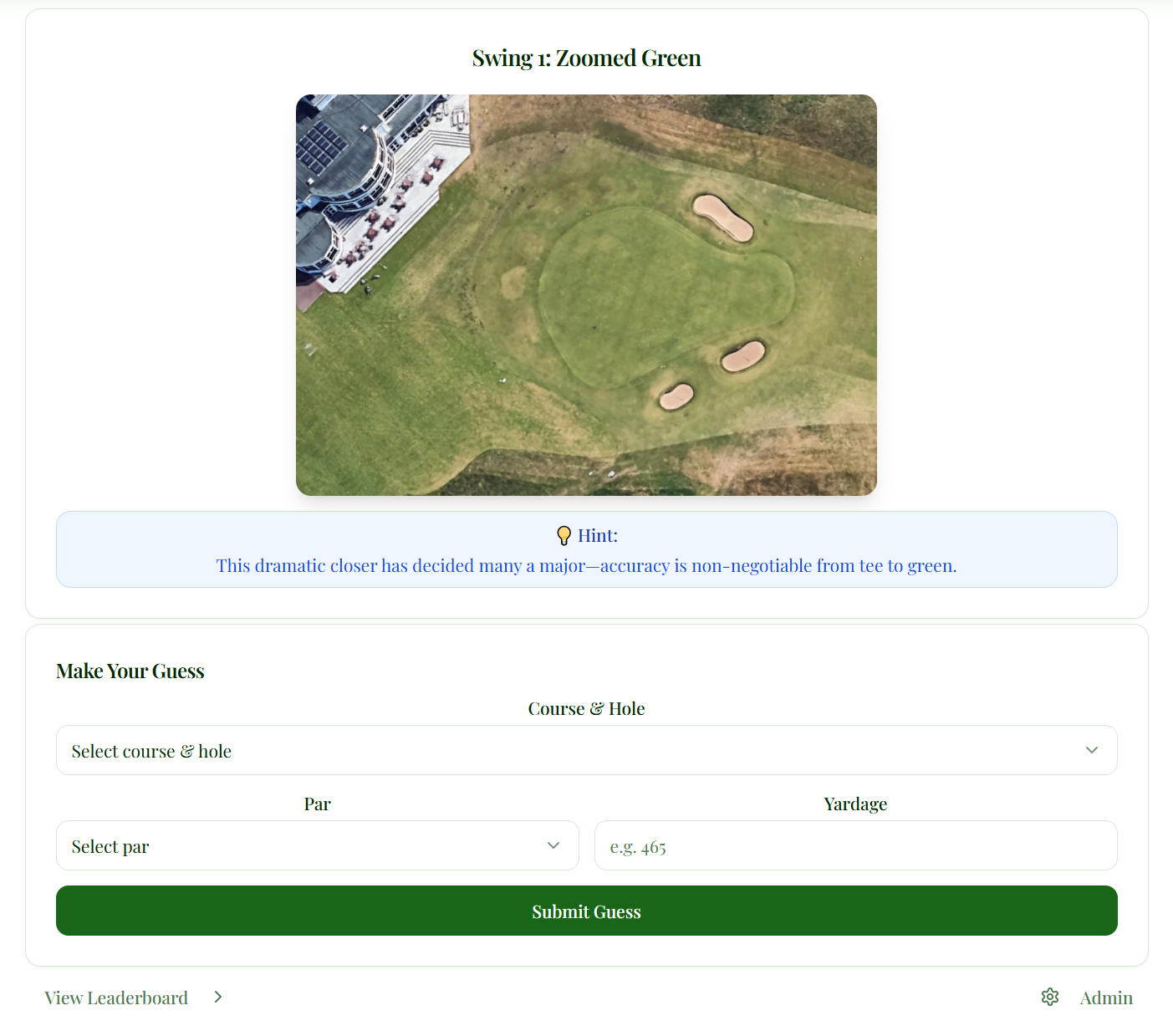Click the hint text about the dramatic closer

(586, 566)
